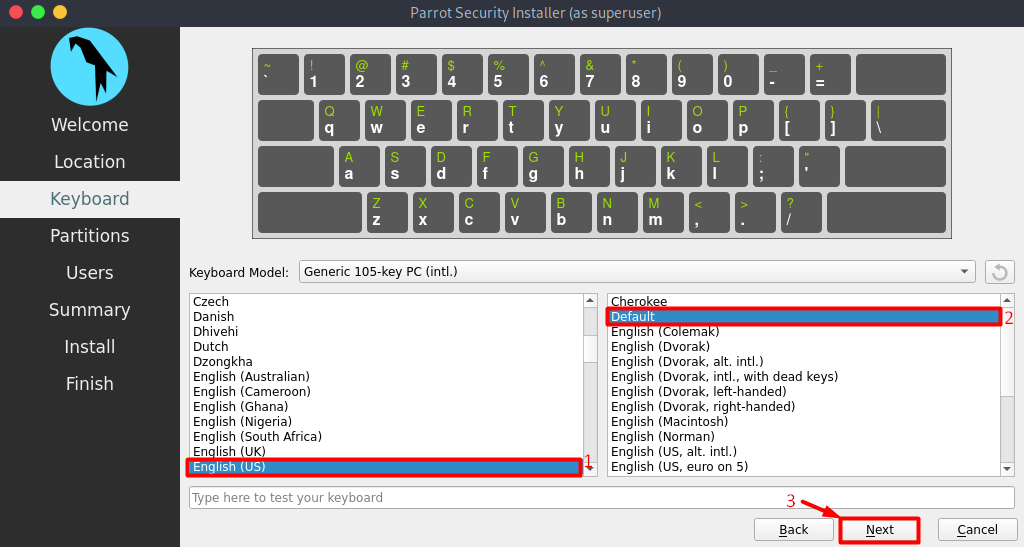Click layout list scrollbar up arrow

(x=590, y=300)
